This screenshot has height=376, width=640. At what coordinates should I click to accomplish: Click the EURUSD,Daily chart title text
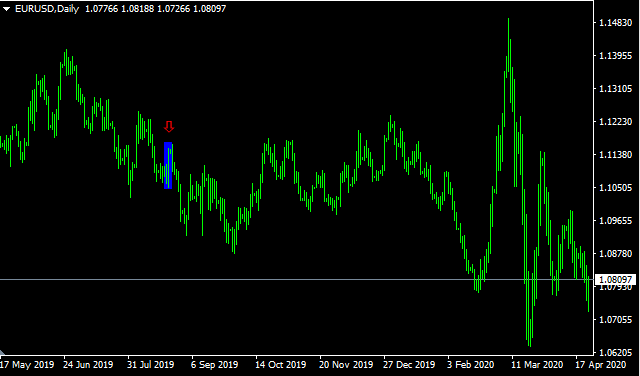47,9
